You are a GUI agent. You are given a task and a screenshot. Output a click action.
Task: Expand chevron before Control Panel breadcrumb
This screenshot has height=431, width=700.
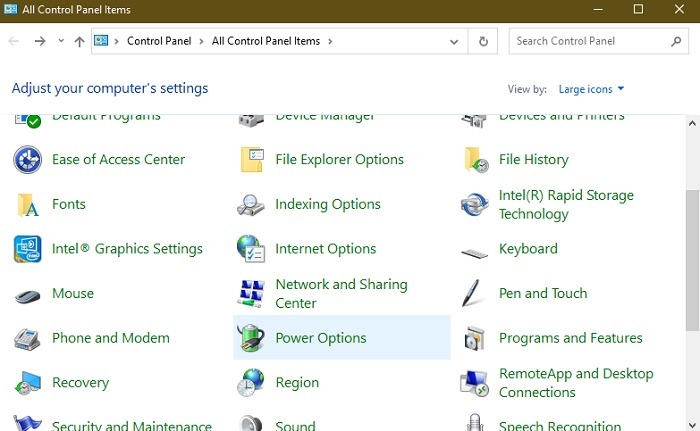116,42
